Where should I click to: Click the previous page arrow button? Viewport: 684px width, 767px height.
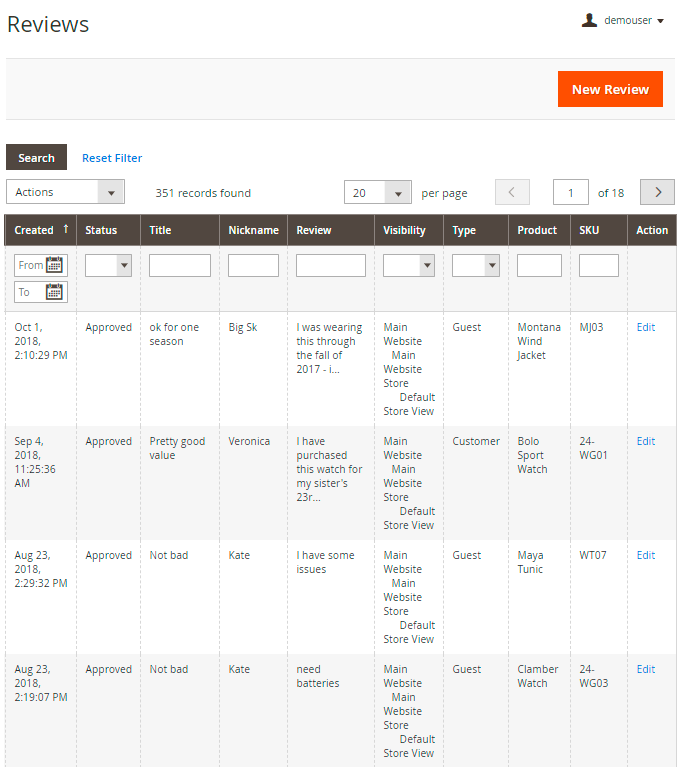click(x=512, y=192)
